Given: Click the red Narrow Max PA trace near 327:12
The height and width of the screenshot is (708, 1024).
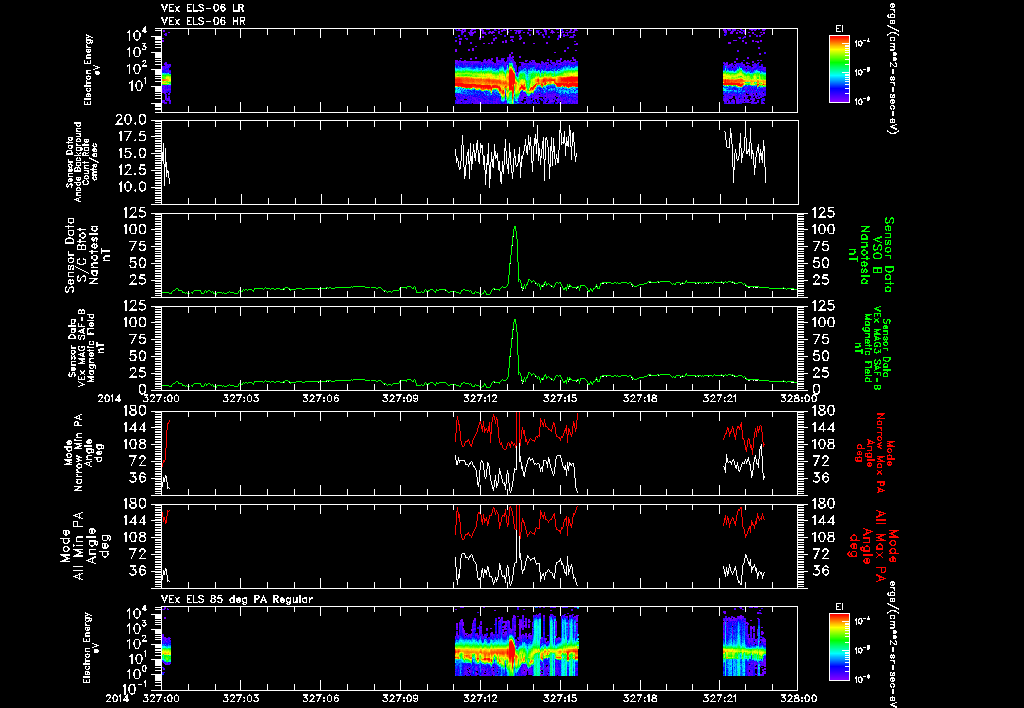Looking at the screenshot, I should 483,429.
